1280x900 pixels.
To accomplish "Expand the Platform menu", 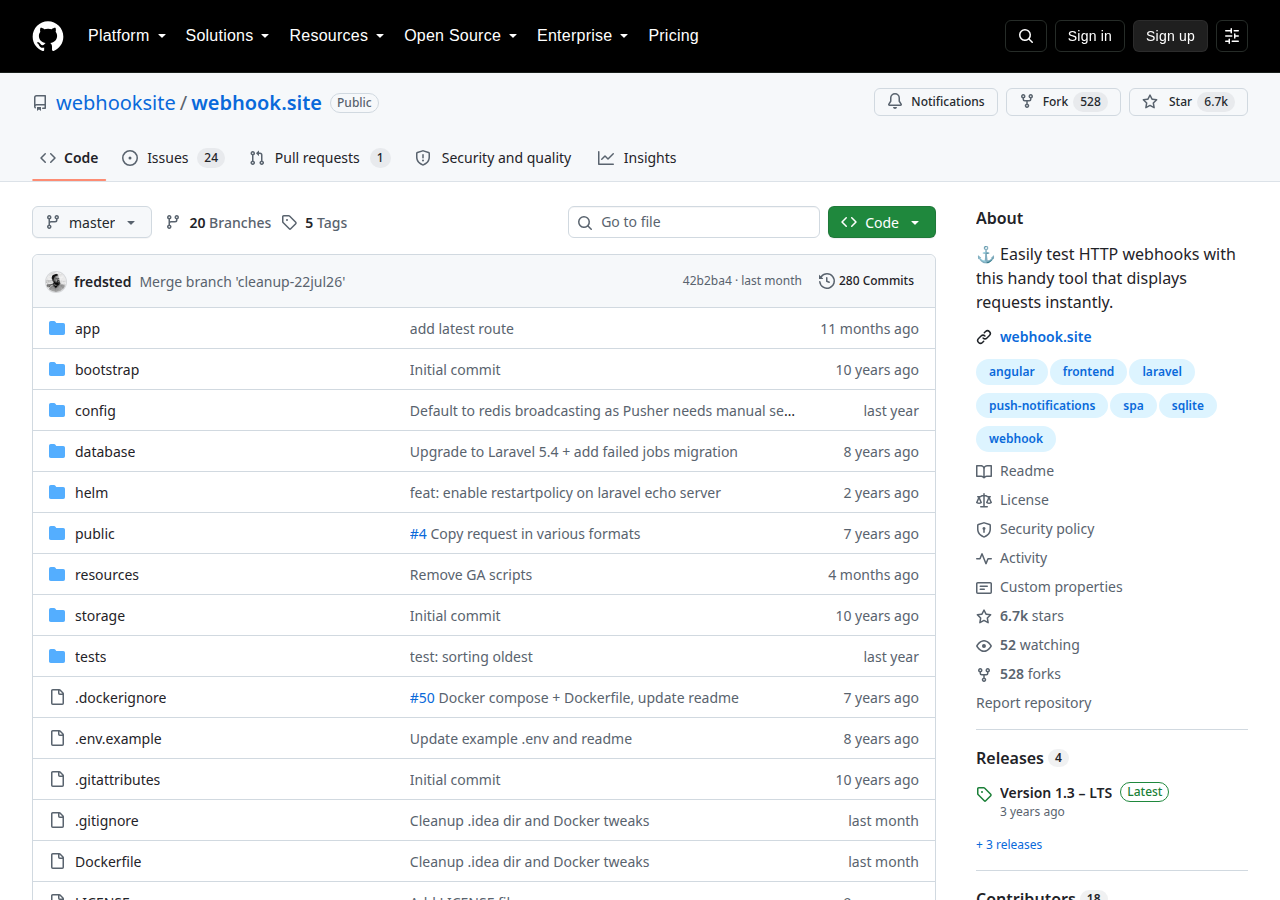I will coord(127,36).
